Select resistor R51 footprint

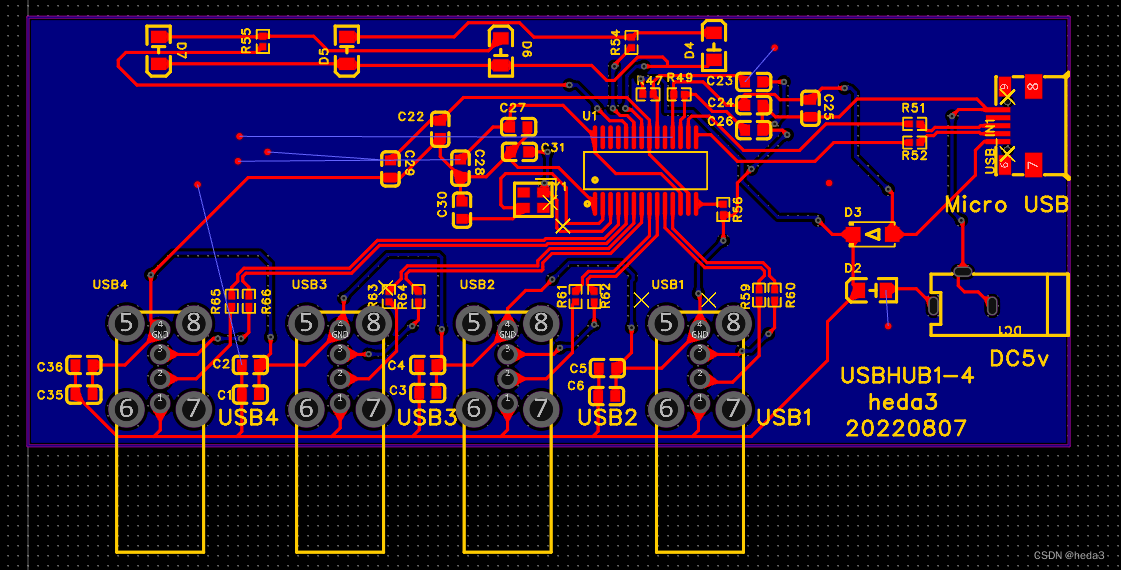(914, 125)
